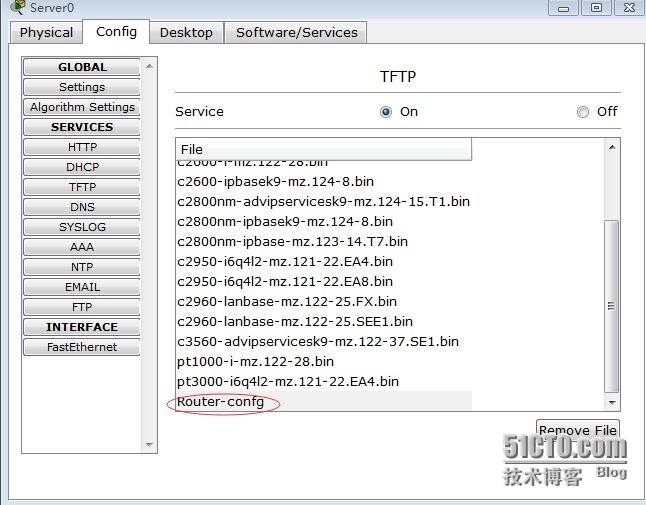Click the sidebar scroll-up arrow
This screenshot has width=646, height=505.
point(149,66)
